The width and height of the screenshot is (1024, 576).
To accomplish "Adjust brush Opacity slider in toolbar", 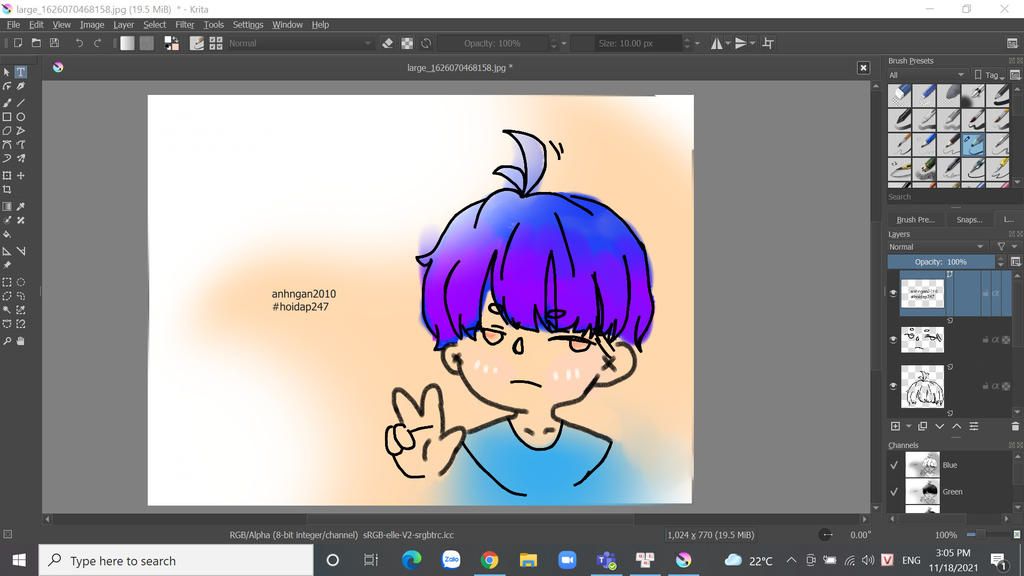I will [x=493, y=43].
